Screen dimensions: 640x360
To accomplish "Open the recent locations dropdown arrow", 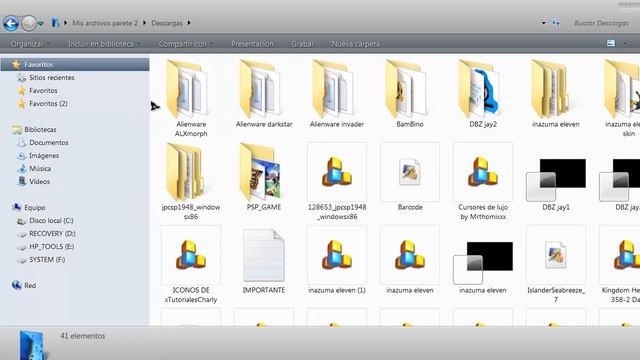I will pos(41,24).
